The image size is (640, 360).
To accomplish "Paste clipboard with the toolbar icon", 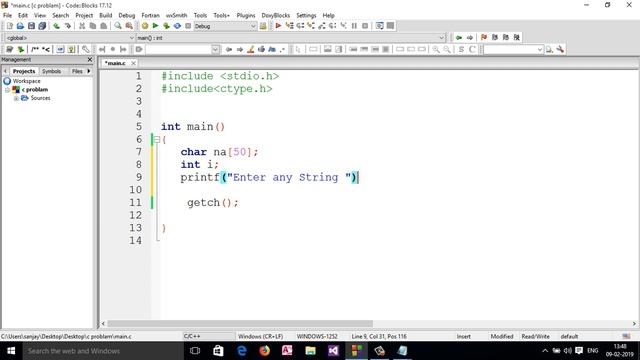I will [104, 26].
